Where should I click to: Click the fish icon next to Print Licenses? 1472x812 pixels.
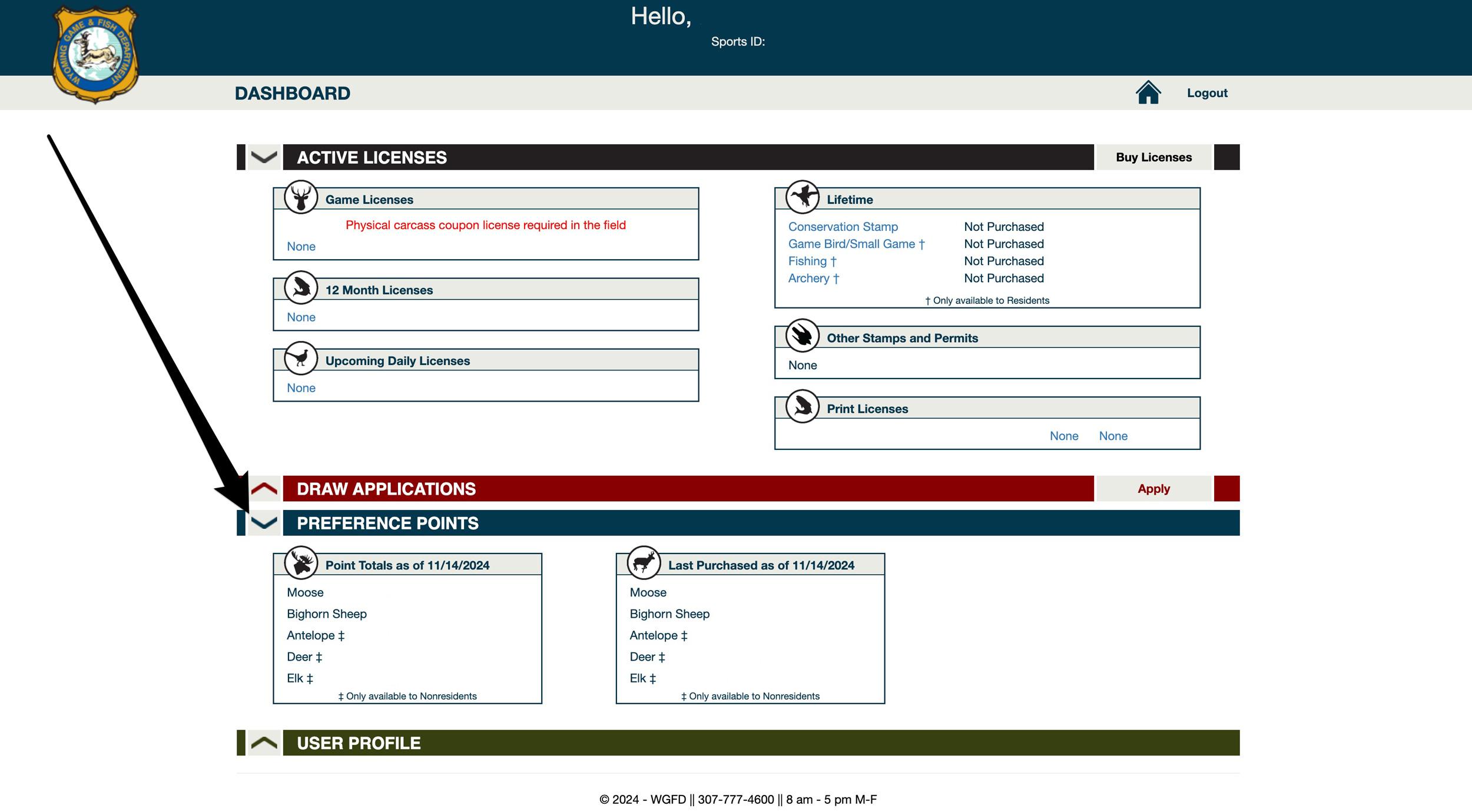tap(803, 407)
